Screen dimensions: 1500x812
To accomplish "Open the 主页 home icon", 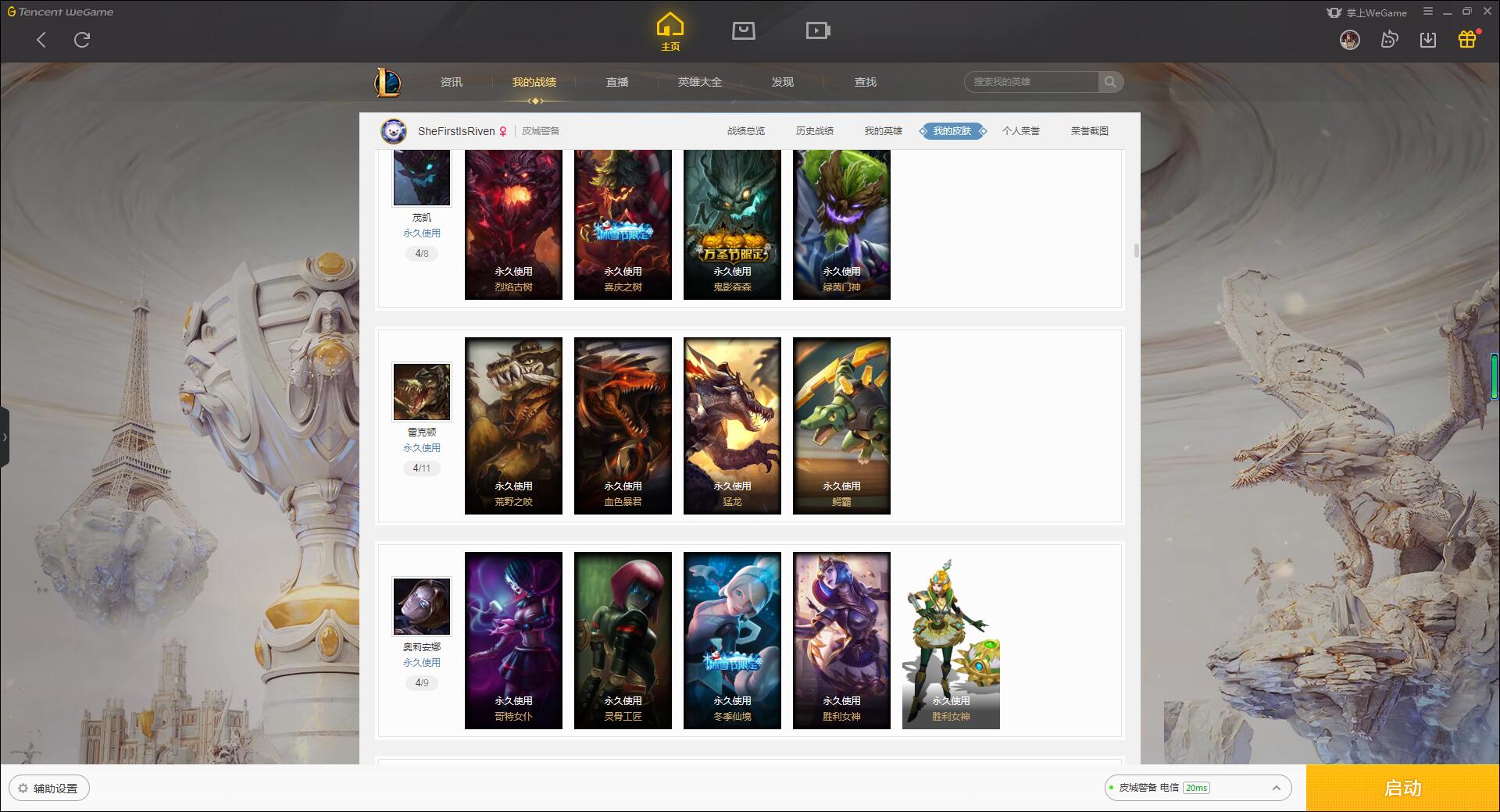I will point(670,32).
